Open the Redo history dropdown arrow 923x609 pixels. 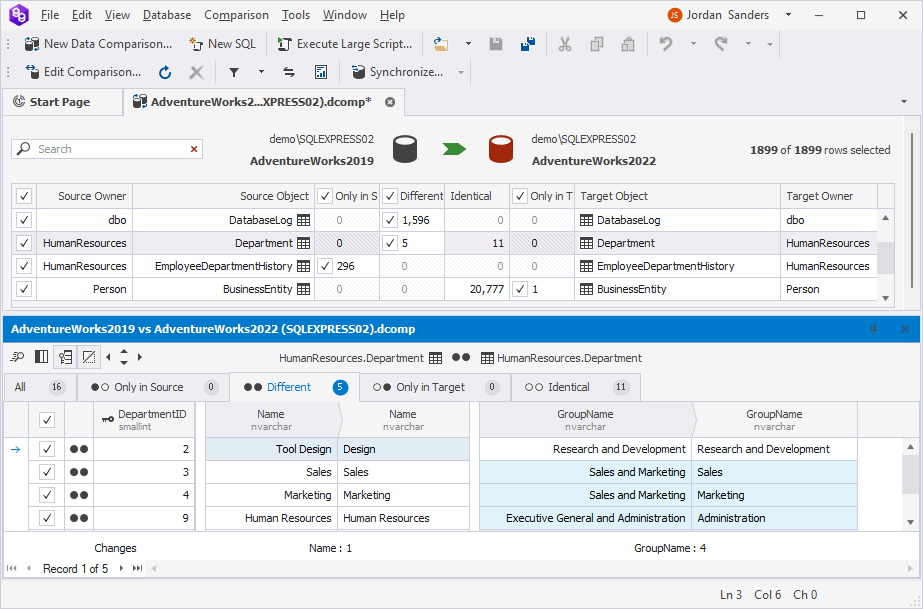(749, 44)
